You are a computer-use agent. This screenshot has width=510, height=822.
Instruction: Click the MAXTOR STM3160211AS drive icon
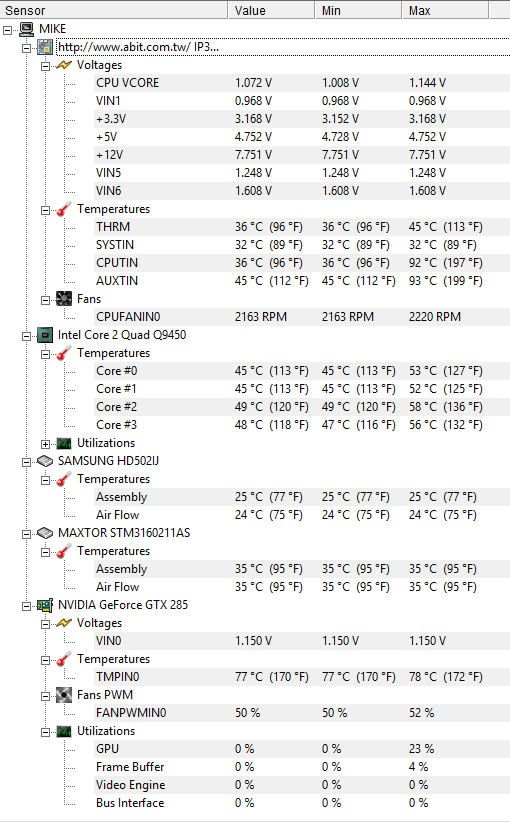point(45,533)
